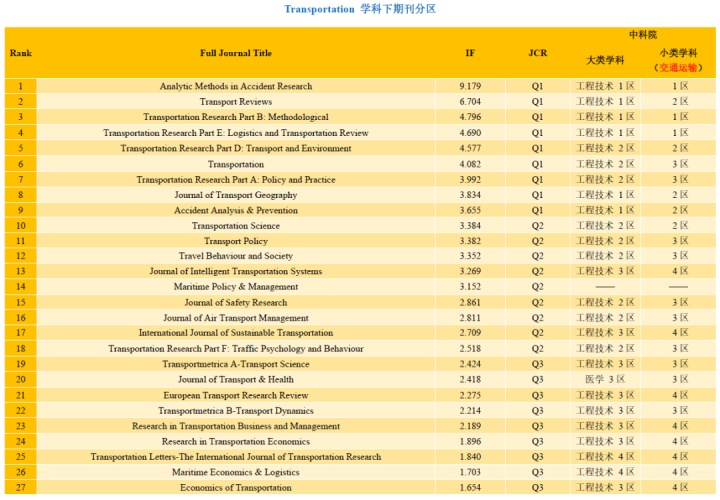Click '4区' sub-category in Transportation Letters row
The width and height of the screenshot is (720, 500).
680,457
